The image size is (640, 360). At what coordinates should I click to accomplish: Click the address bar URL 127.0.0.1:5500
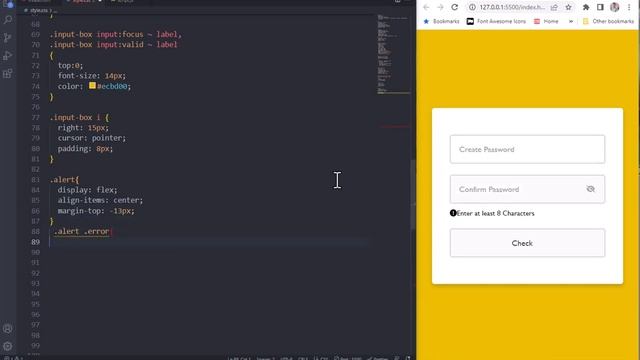tap(512, 7)
